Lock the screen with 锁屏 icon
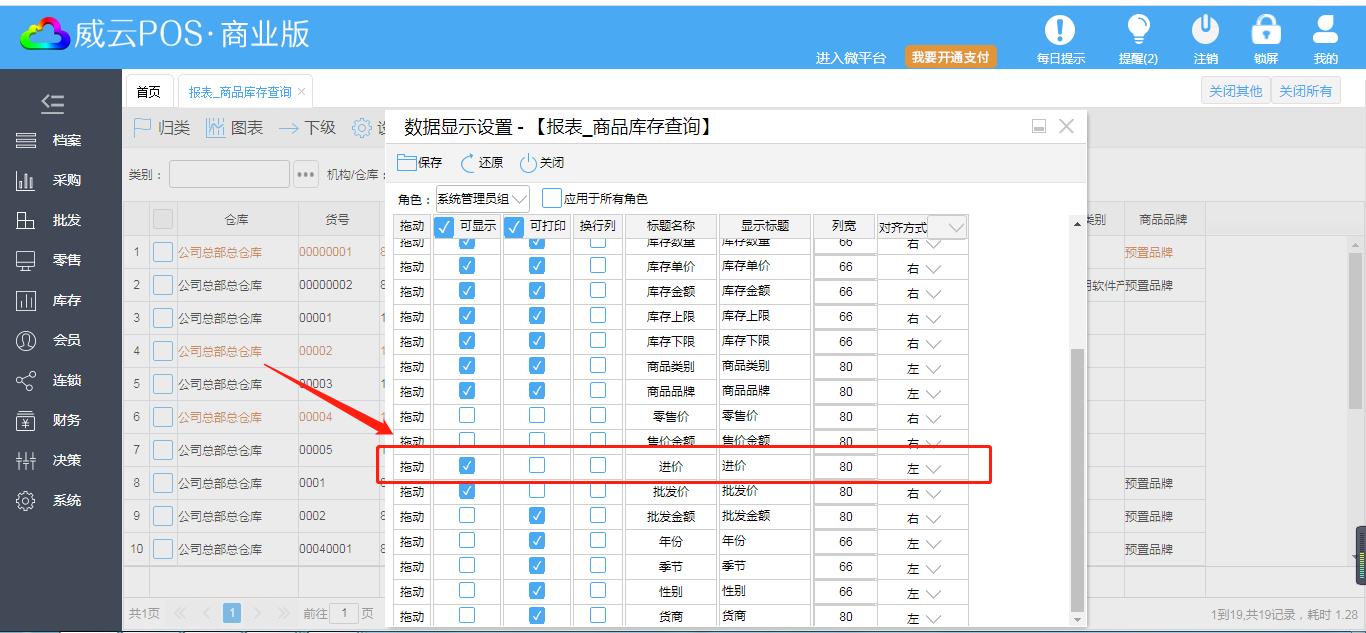Screen dimensions: 1366x633 1266,30
